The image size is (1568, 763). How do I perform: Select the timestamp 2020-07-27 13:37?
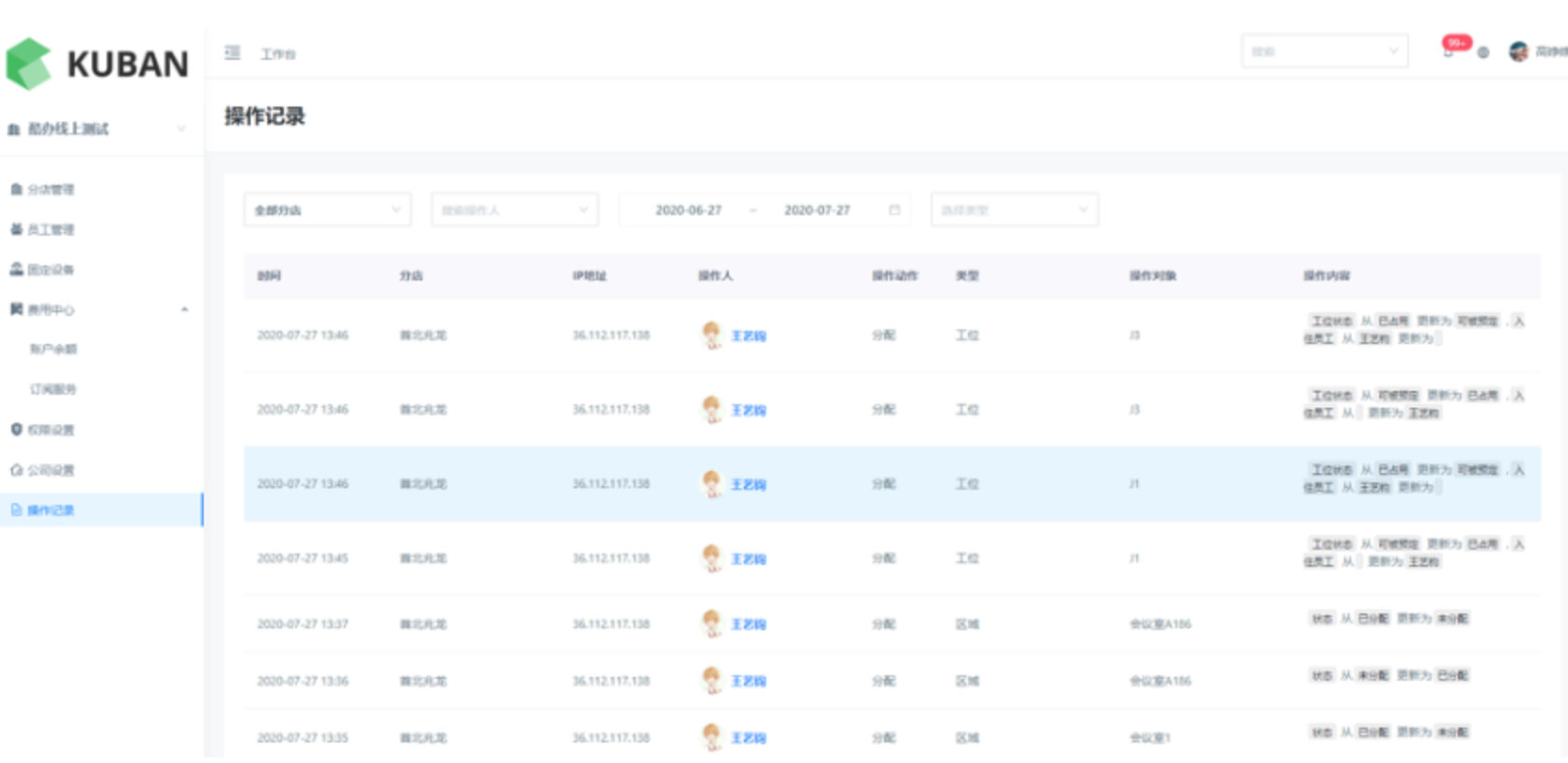(x=303, y=624)
